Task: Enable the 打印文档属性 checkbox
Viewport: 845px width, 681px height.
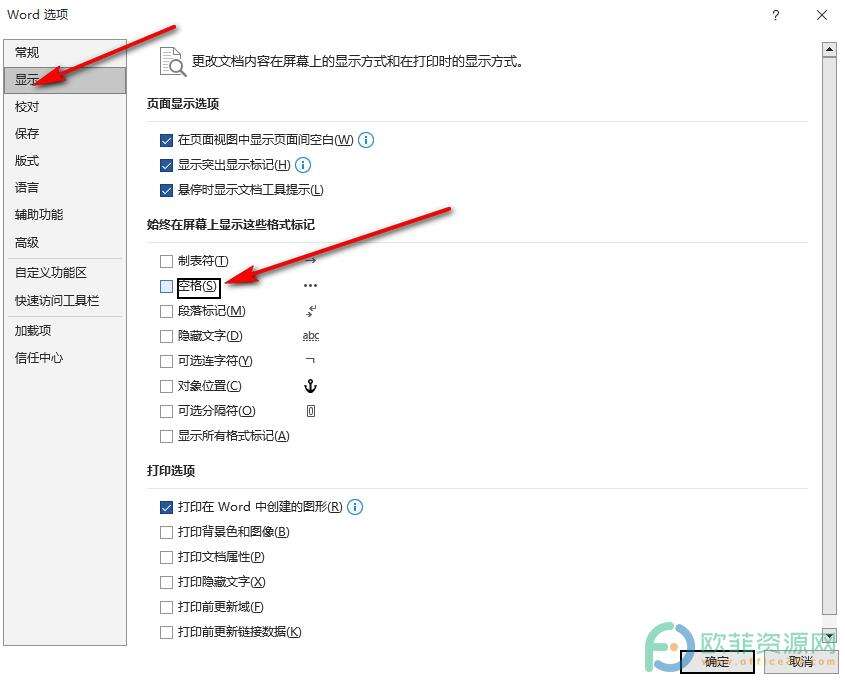Action: [x=167, y=557]
